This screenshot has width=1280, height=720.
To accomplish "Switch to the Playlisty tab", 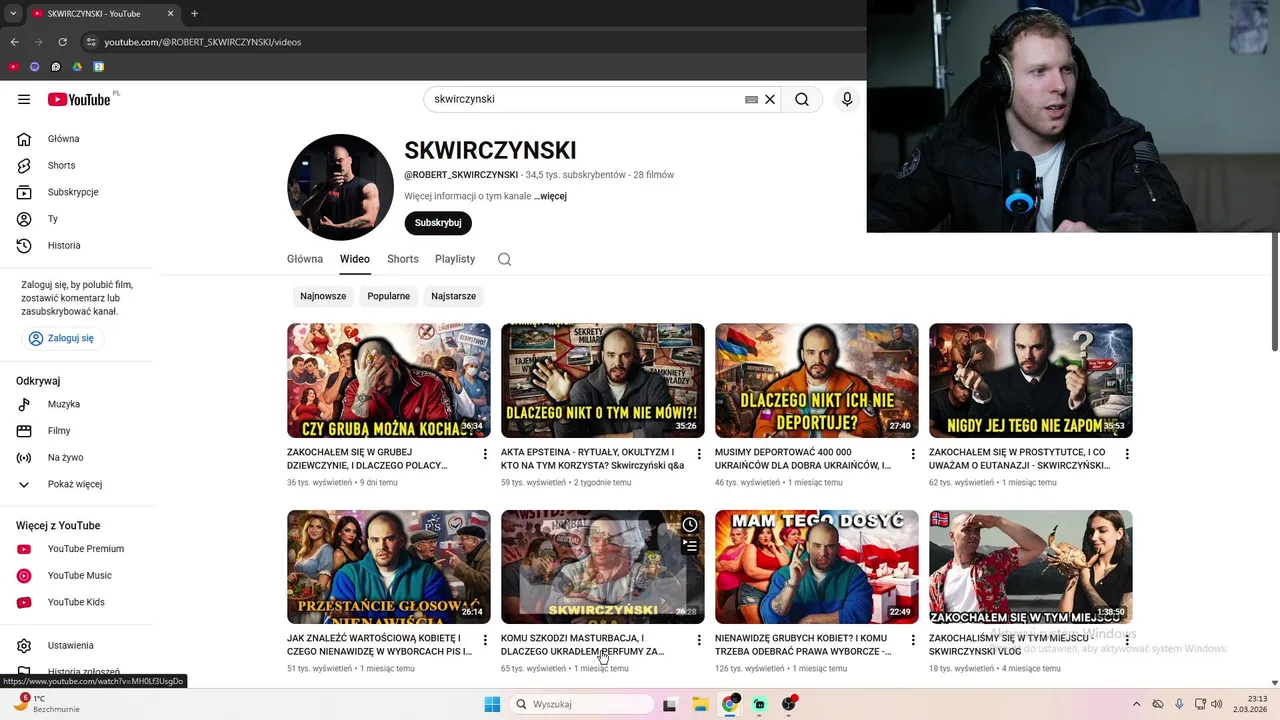I will (455, 259).
